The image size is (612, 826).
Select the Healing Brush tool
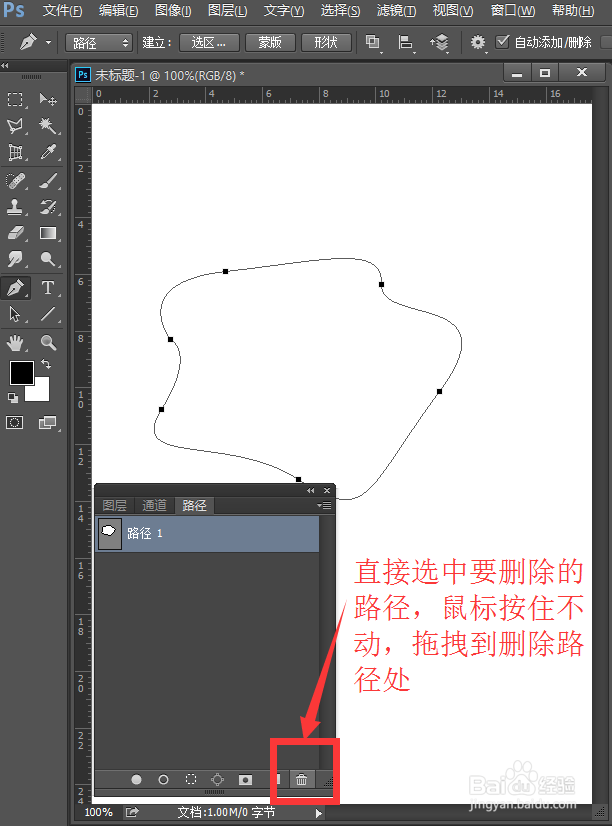click(x=15, y=181)
